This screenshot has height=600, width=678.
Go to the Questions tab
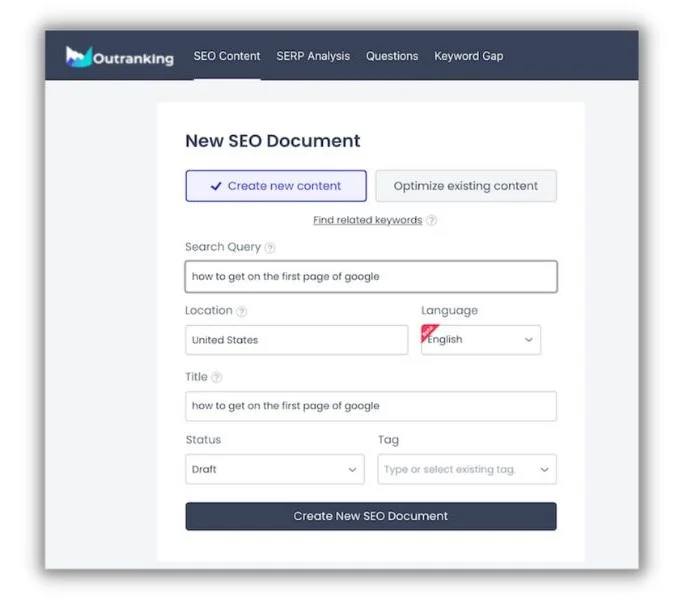click(x=392, y=57)
